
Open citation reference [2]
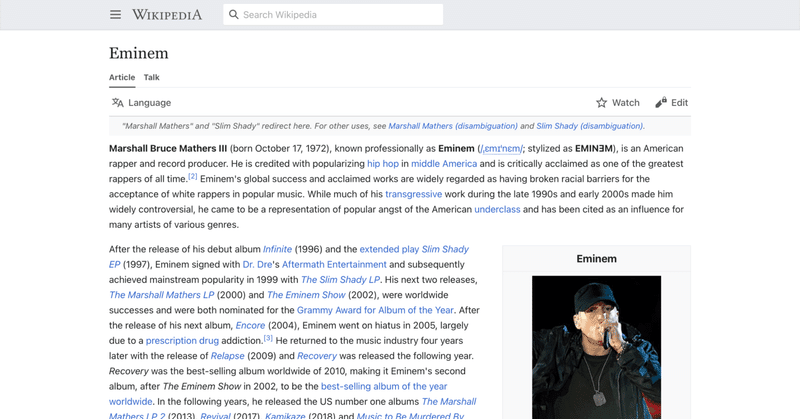[x=192, y=177]
